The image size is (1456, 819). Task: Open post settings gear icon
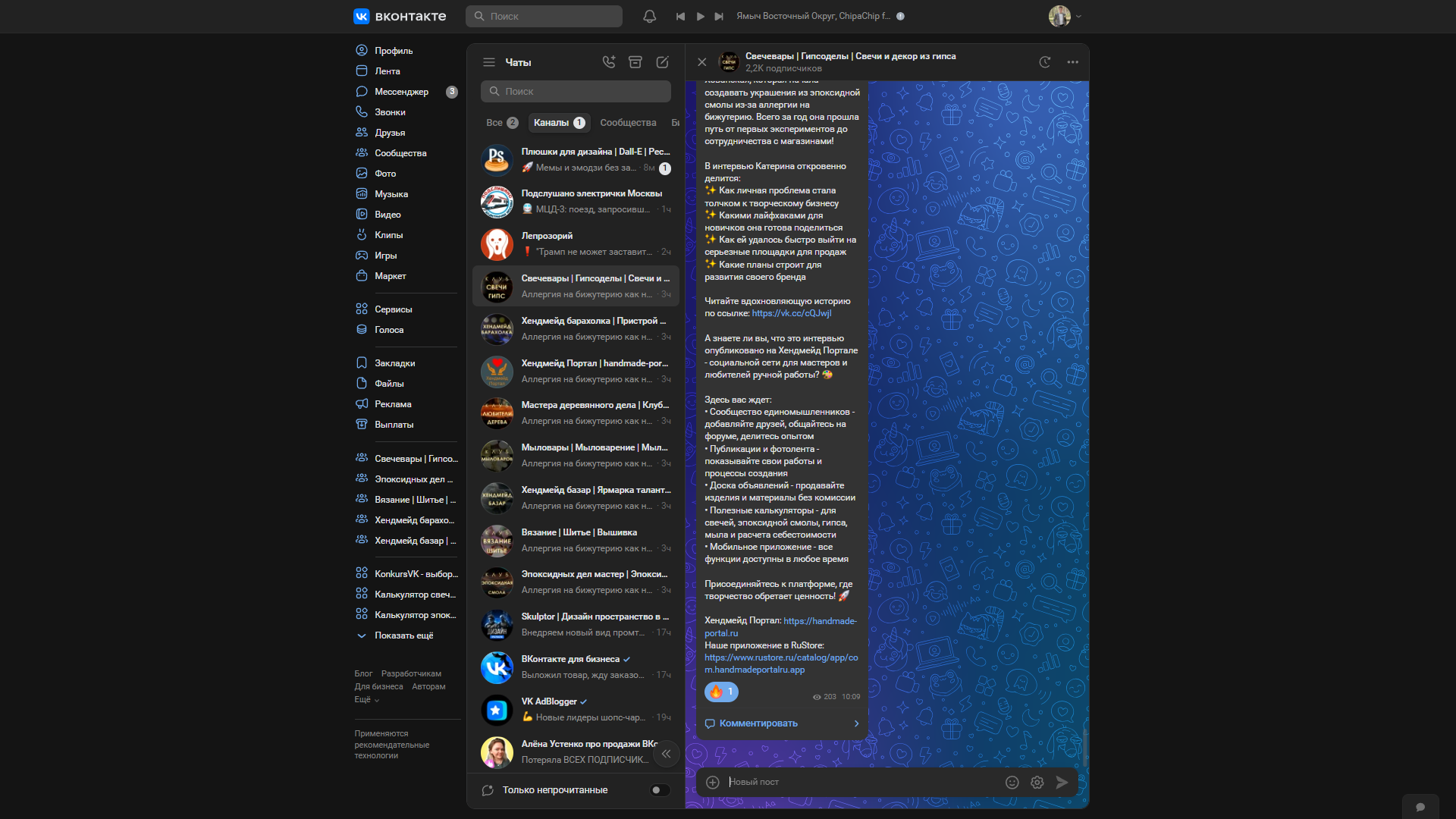point(1037,782)
